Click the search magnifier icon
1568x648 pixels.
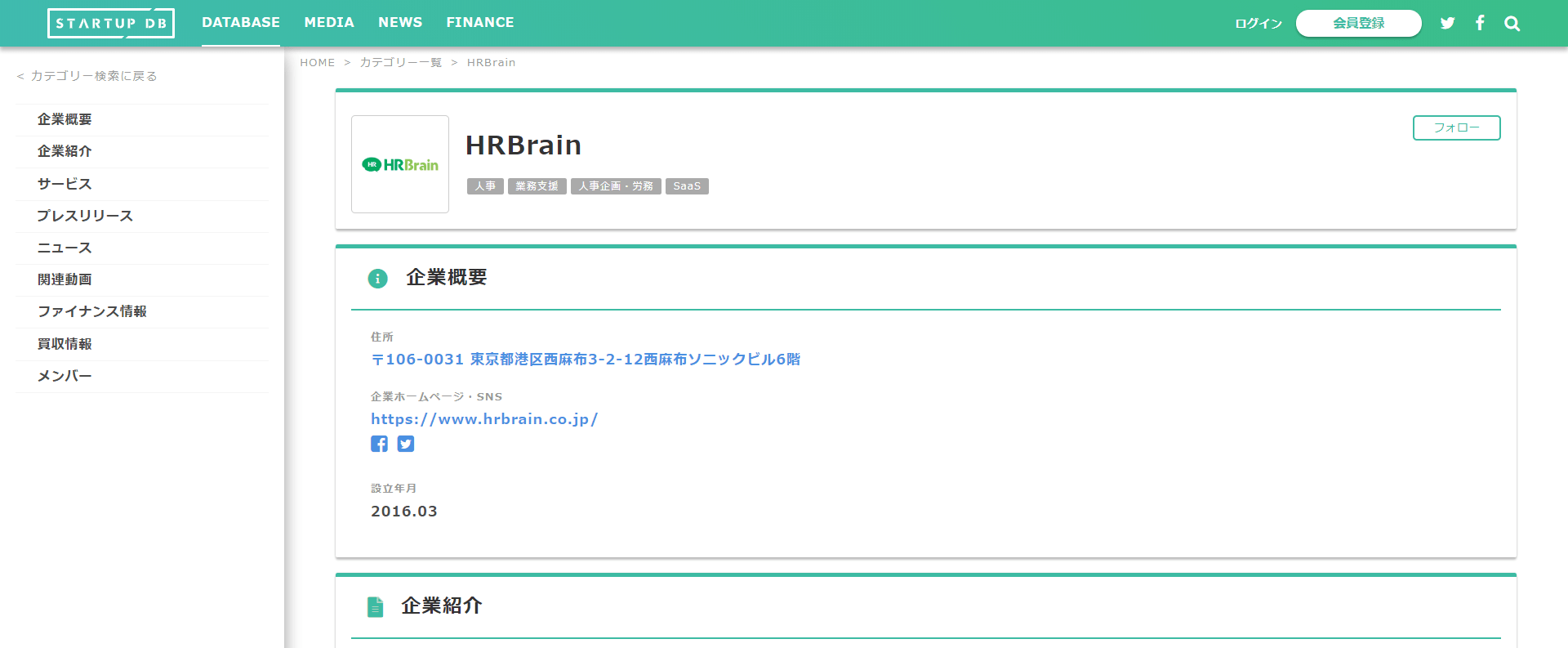point(1512,23)
